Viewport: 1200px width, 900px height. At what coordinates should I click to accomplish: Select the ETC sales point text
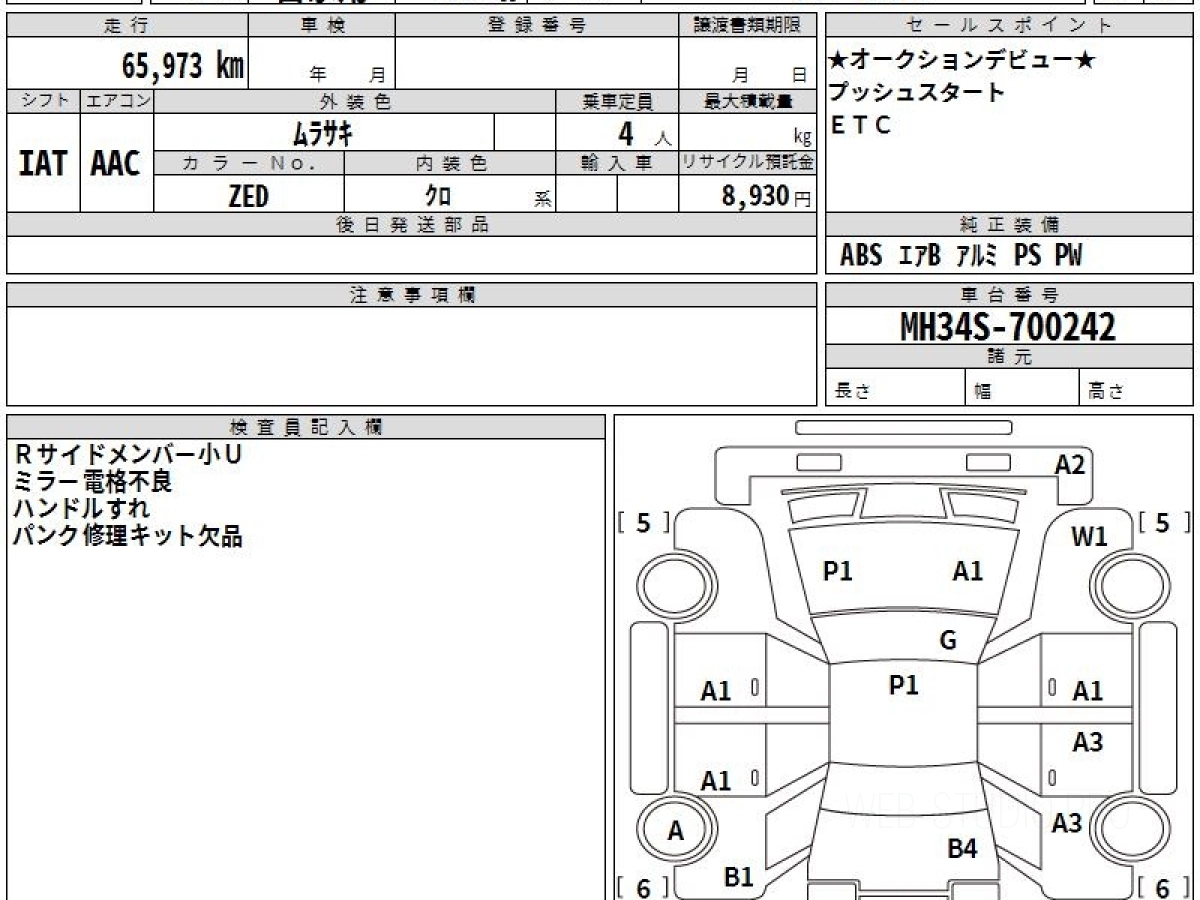click(x=861, y=125)
